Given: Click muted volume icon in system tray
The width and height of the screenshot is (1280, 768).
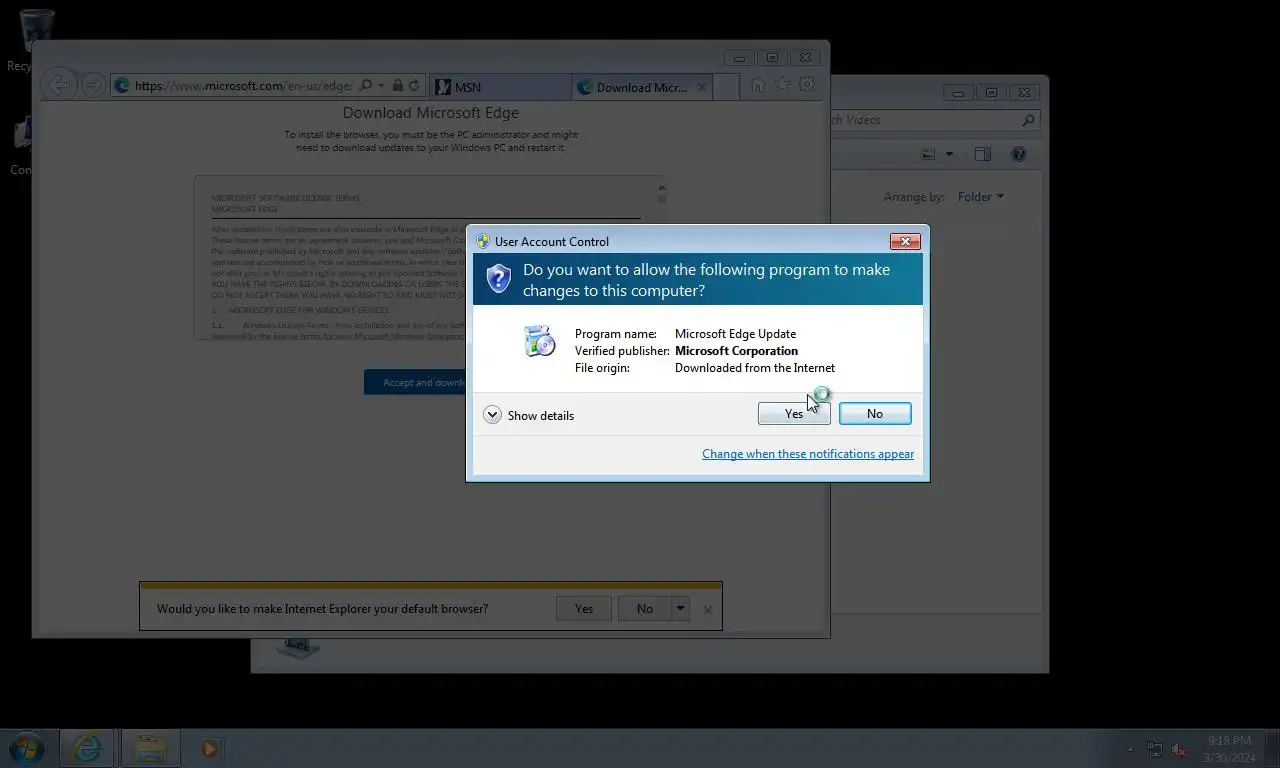Looking at the screenshot, I should (1180, 749).
